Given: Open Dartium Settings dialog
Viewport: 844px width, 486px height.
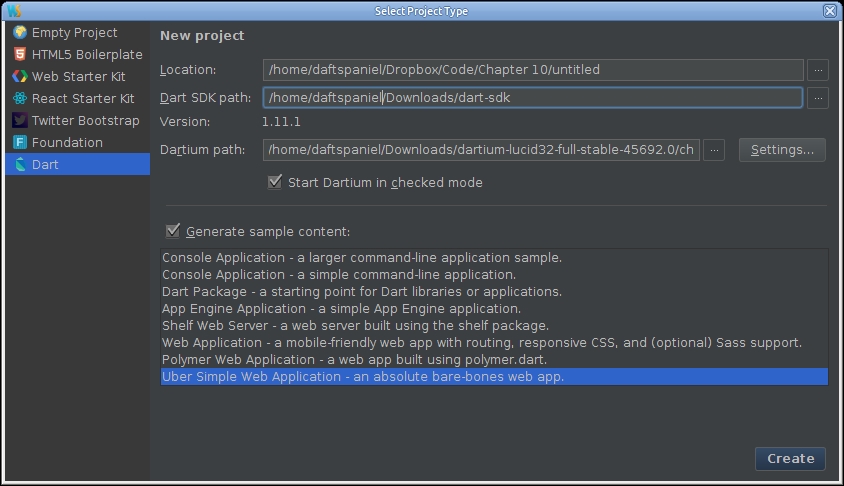Looking at the screenshot, I should pos(782,150).
